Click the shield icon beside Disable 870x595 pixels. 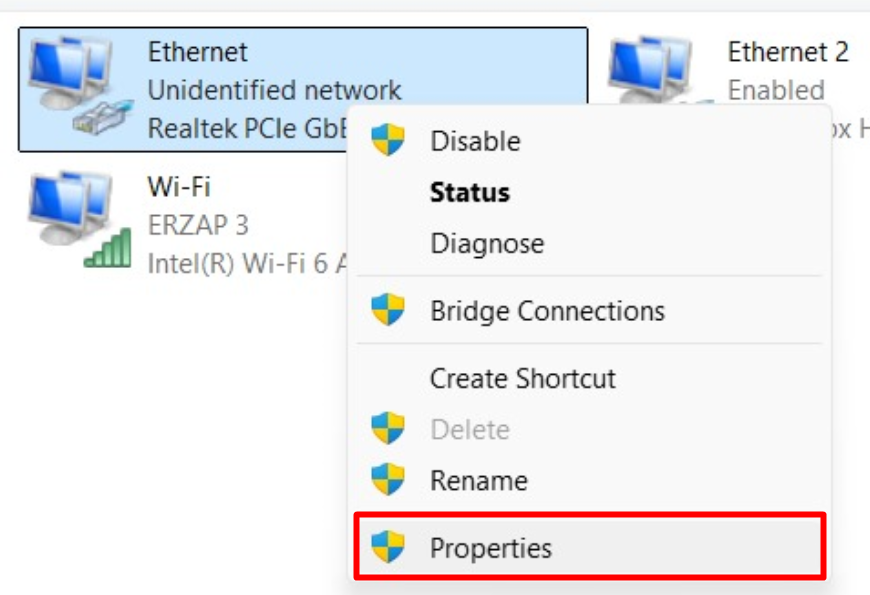388,139
